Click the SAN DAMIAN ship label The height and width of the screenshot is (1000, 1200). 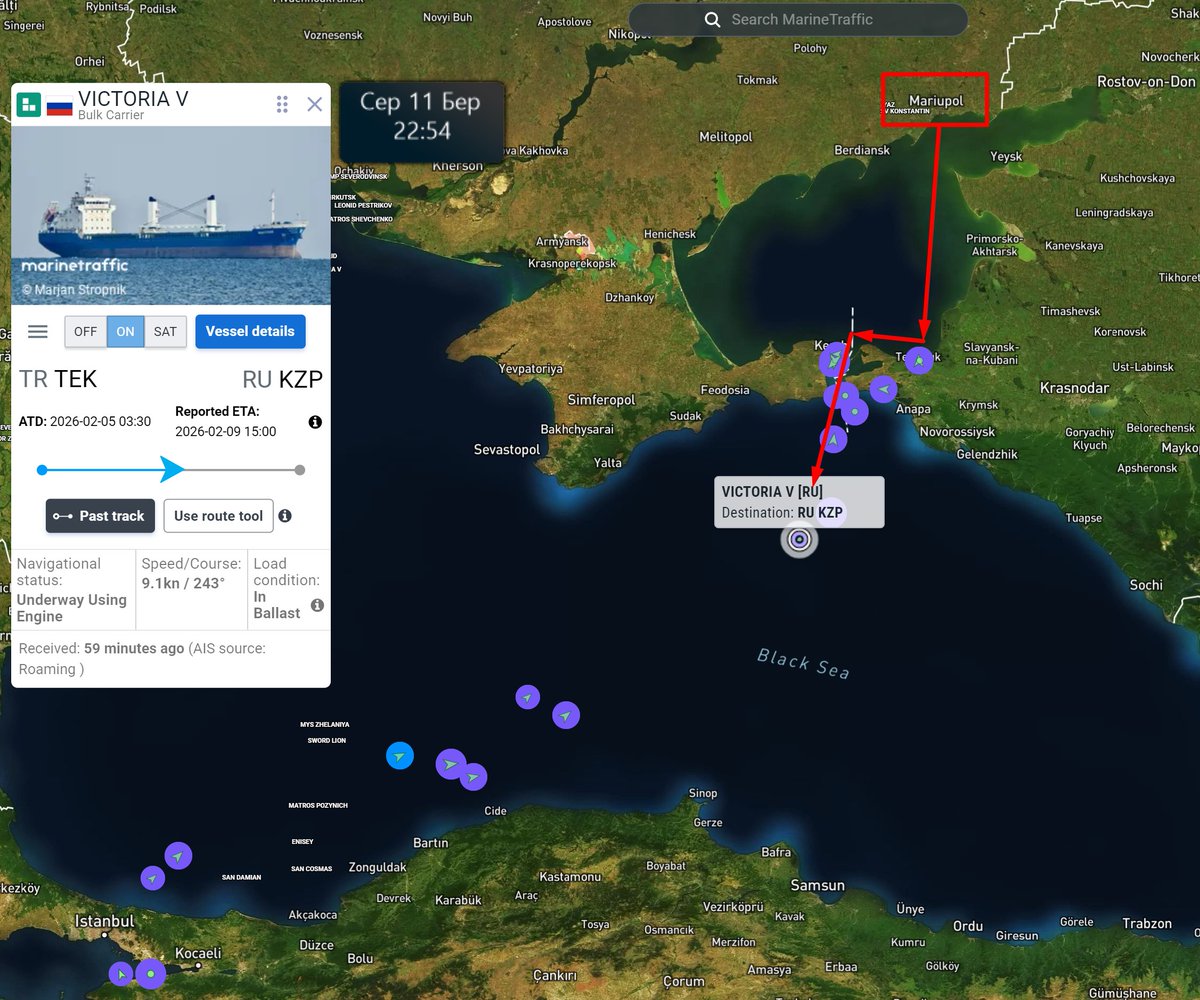coord(241,878)
